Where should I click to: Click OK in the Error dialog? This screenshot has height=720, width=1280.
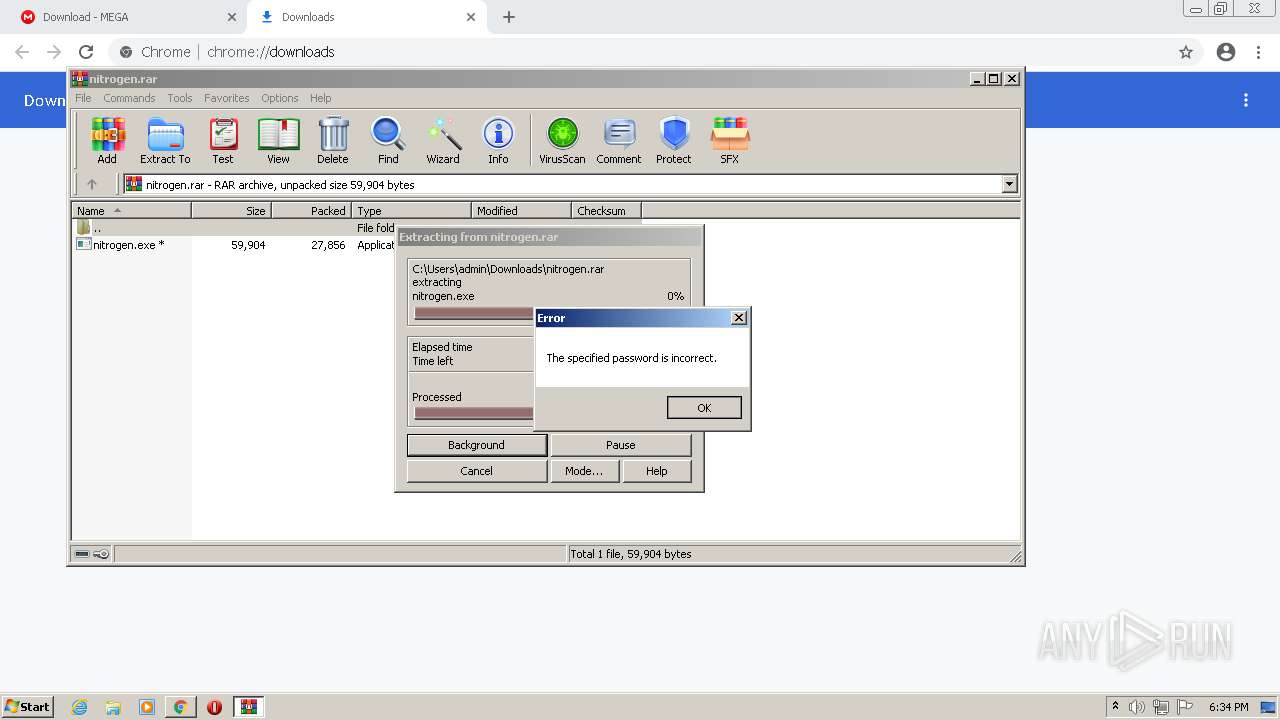(704, 407)
